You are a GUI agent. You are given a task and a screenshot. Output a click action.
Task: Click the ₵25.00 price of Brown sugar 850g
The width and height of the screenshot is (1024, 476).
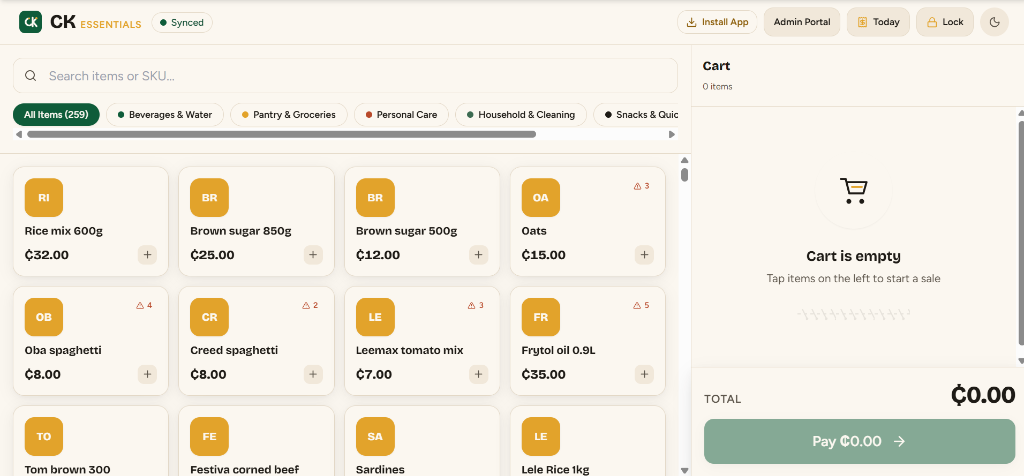click(x=212, y=255)
